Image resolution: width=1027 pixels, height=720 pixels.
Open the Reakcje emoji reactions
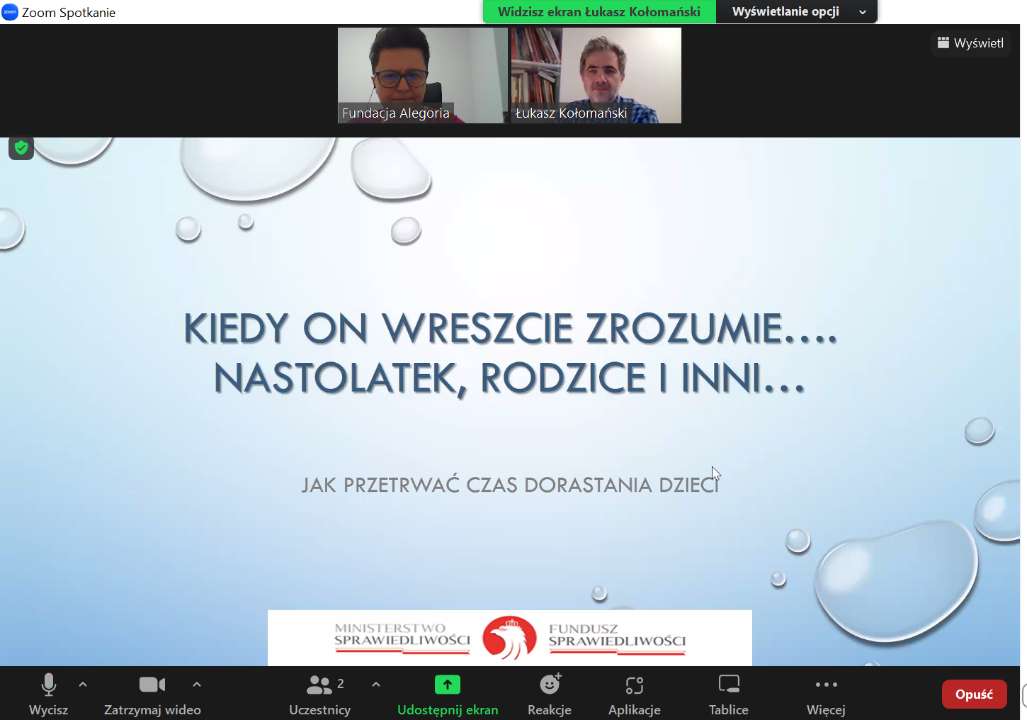click(x=549, y=685)
